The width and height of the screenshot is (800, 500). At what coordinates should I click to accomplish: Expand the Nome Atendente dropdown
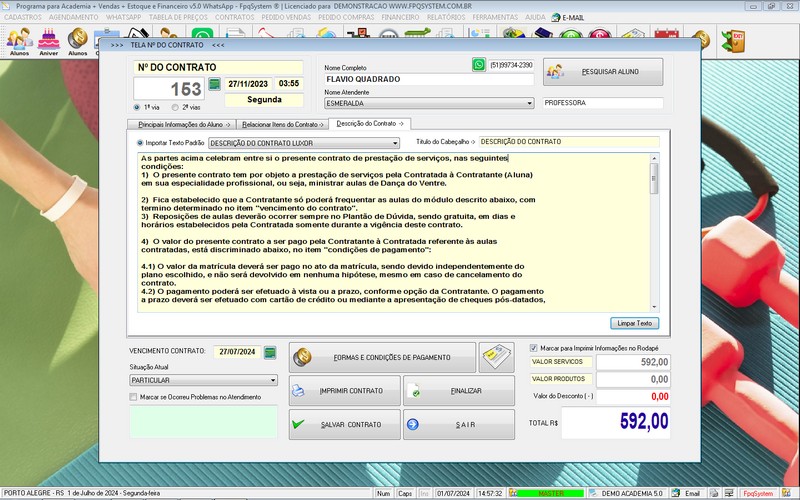(528, 102)
